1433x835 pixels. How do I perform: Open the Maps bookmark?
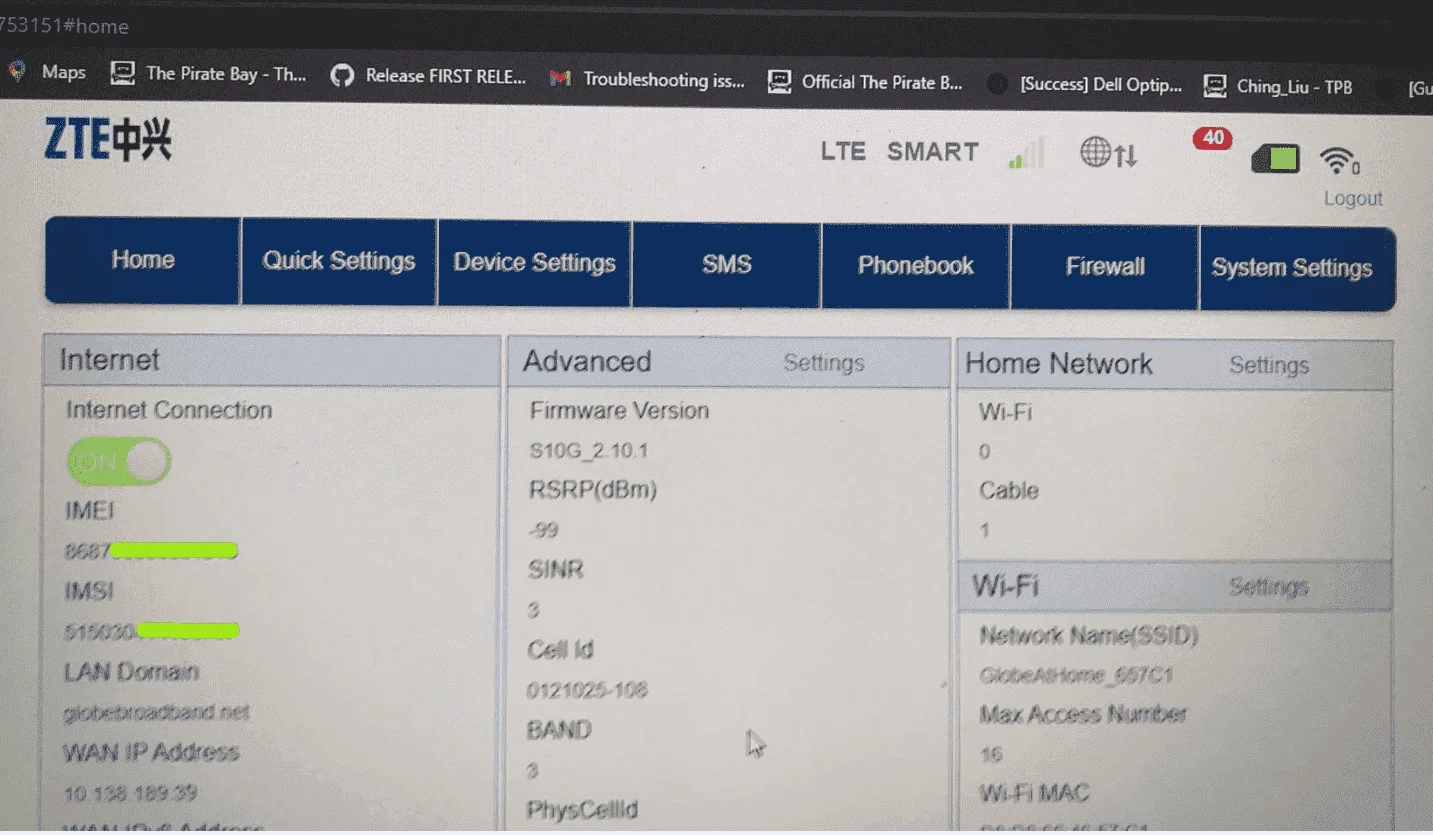tap(47, 72)
